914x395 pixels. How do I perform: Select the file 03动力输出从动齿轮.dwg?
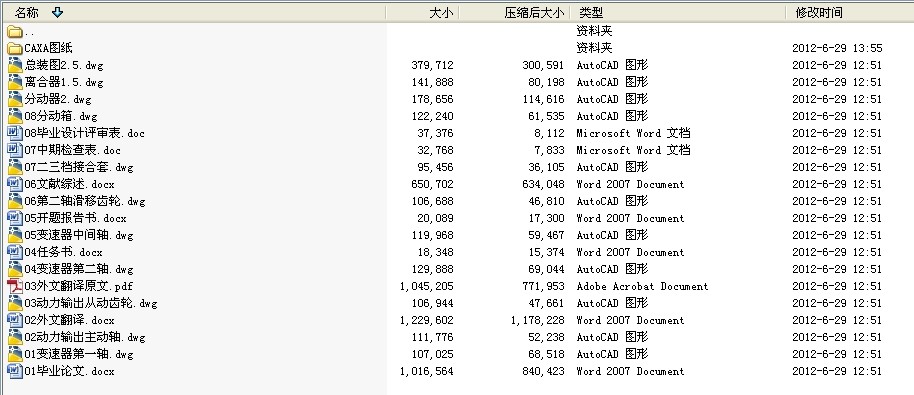pyautogui.click(x=91, y=304)
